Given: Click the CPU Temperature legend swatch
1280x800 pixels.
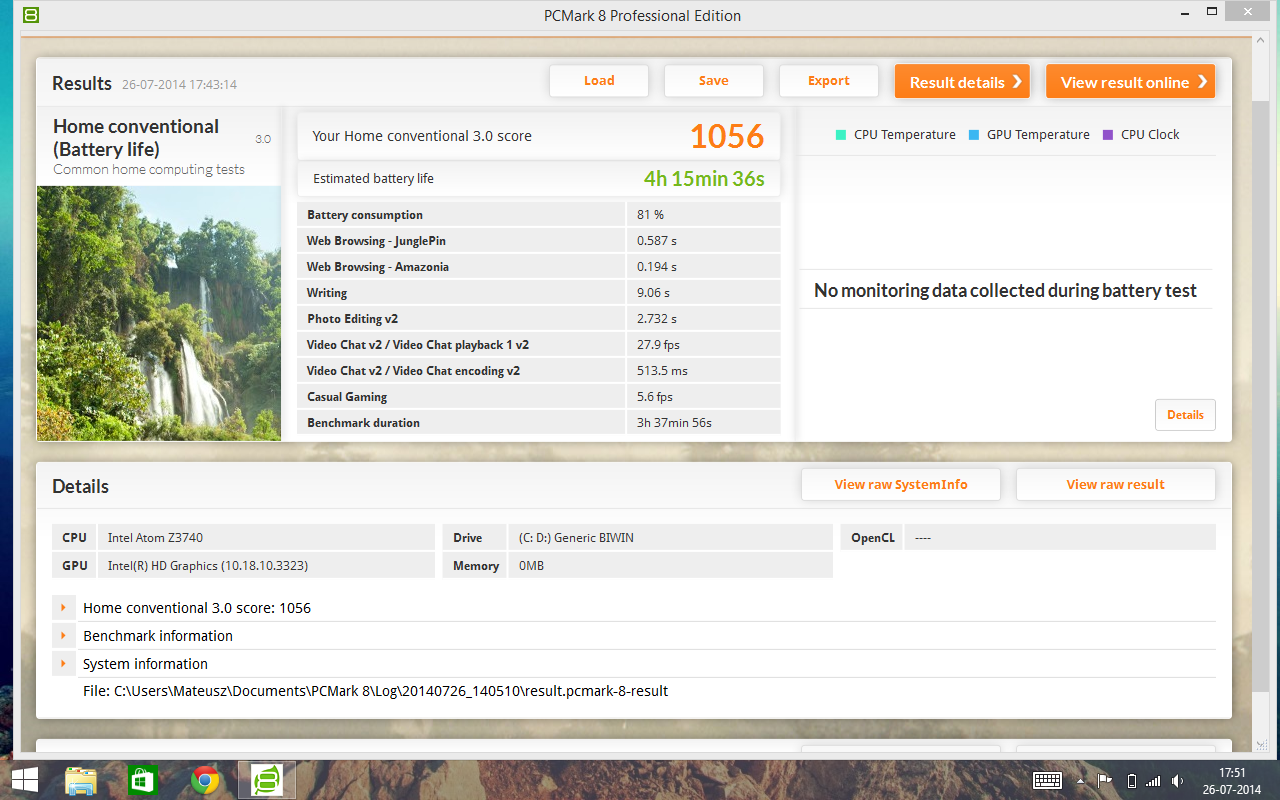Looking at the screenshot, I should tap(841, 135).
